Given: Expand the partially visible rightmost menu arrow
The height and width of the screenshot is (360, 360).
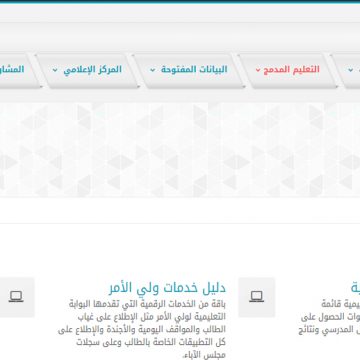Looking at the screenshot, I should 351,70.
